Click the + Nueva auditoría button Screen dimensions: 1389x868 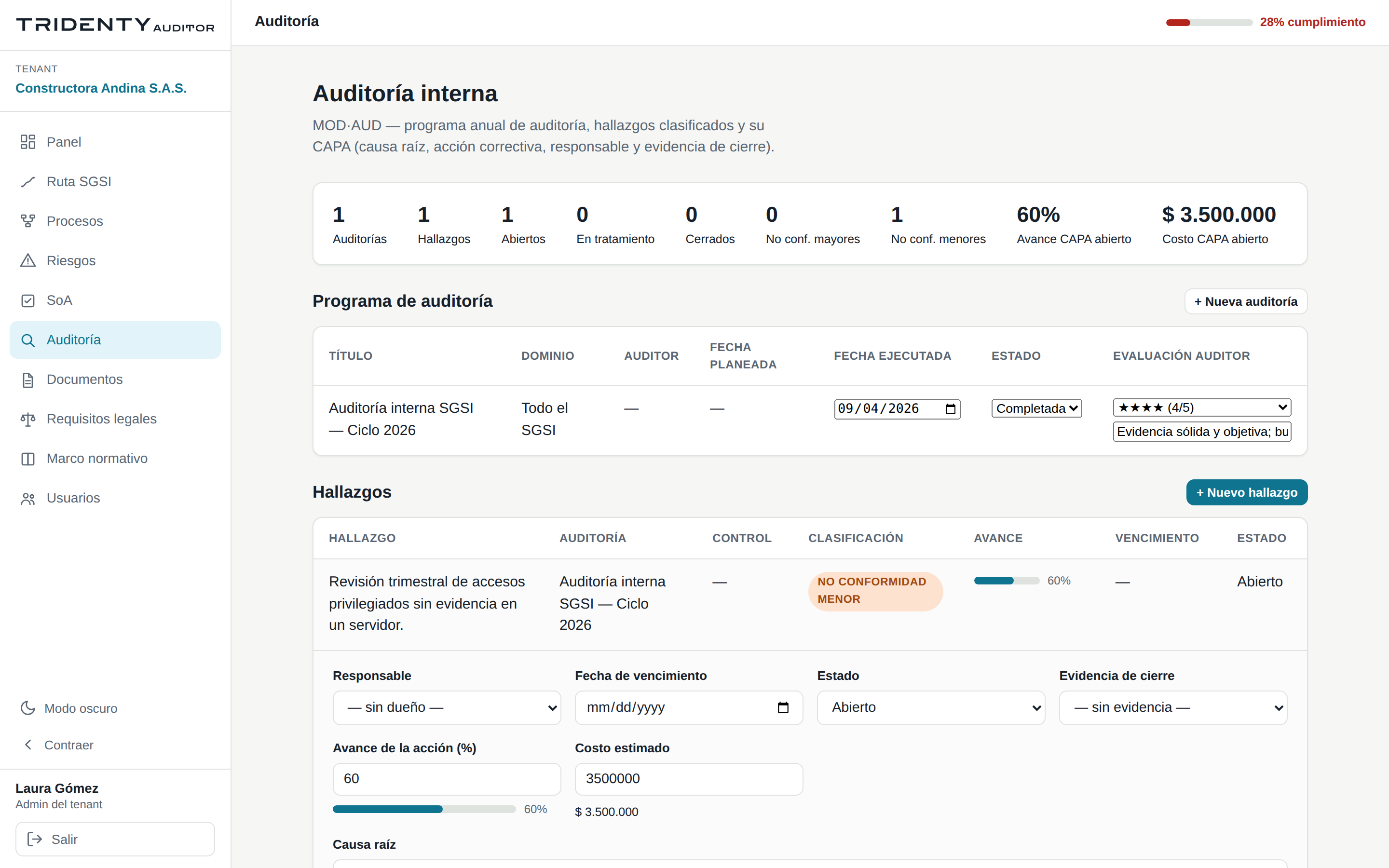click(x=1245, y=301)
